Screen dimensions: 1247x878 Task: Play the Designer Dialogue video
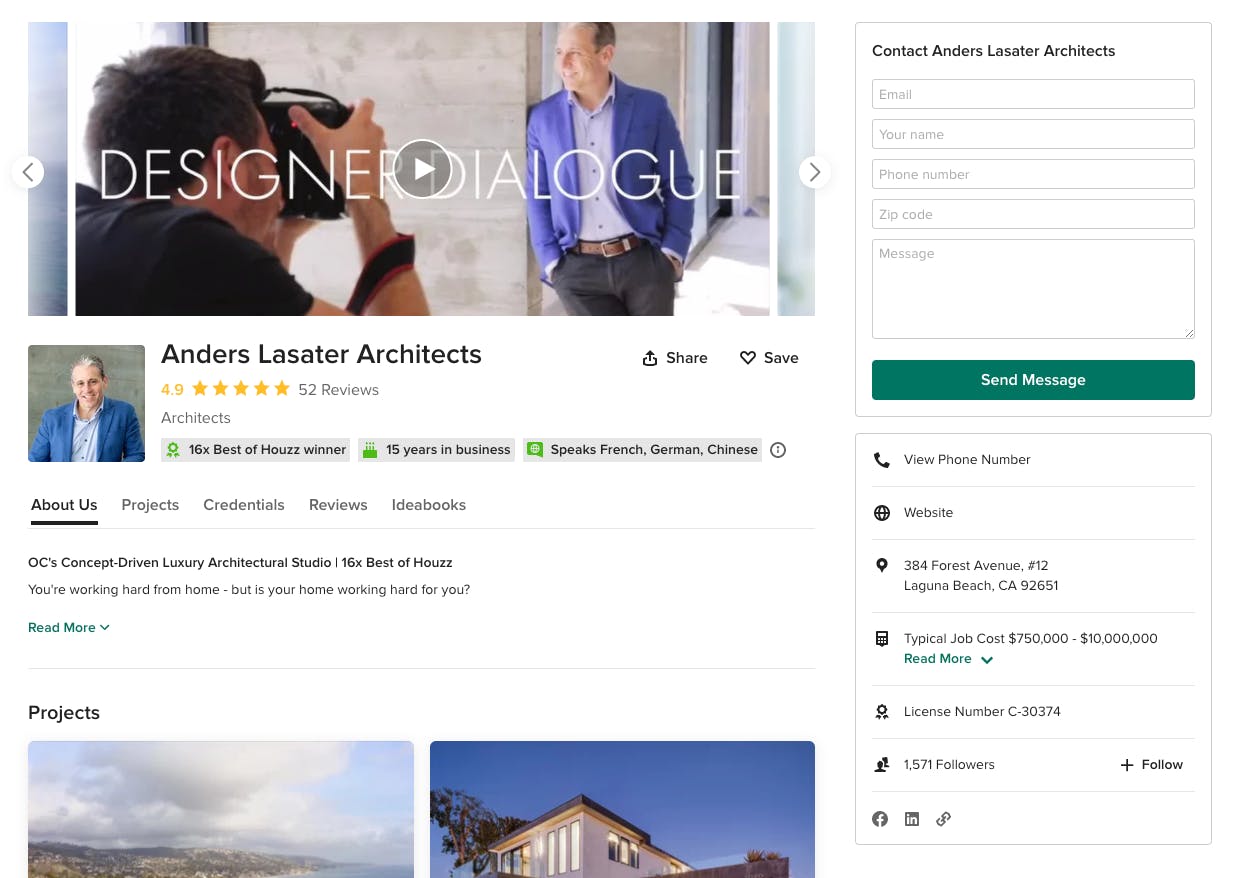click(423, 169)
